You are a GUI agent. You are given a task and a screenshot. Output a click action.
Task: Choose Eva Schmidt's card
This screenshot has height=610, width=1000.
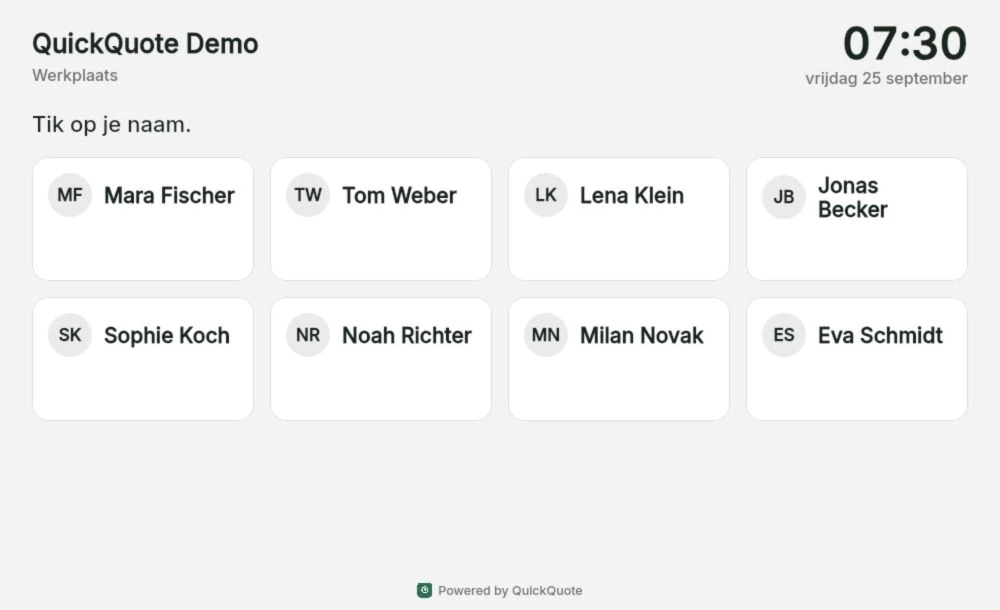tap(857, 359)
